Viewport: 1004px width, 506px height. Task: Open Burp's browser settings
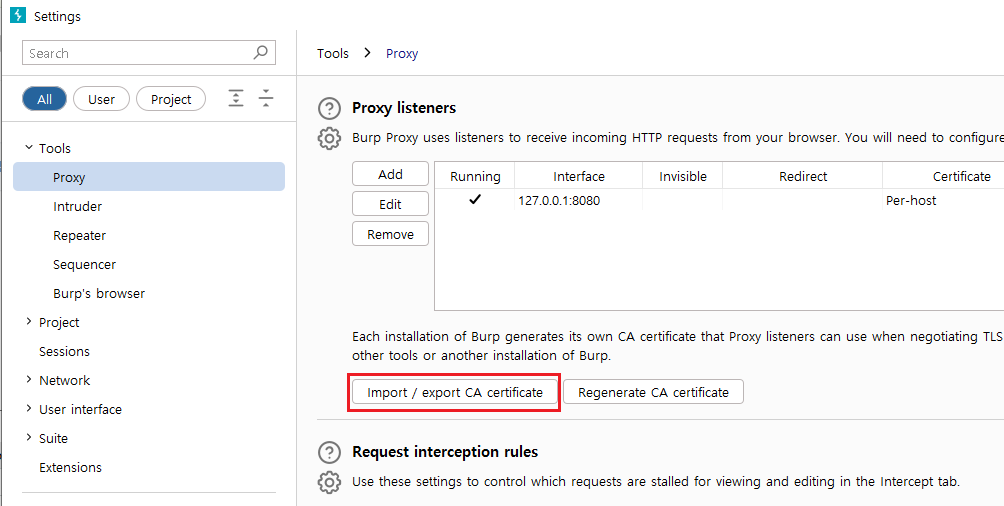click(x=99, y=293)
